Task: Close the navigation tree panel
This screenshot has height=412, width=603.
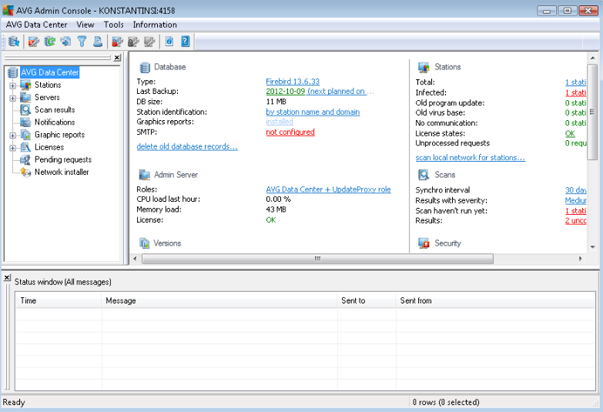Action: pyautogui.click(x=117, y=58)
